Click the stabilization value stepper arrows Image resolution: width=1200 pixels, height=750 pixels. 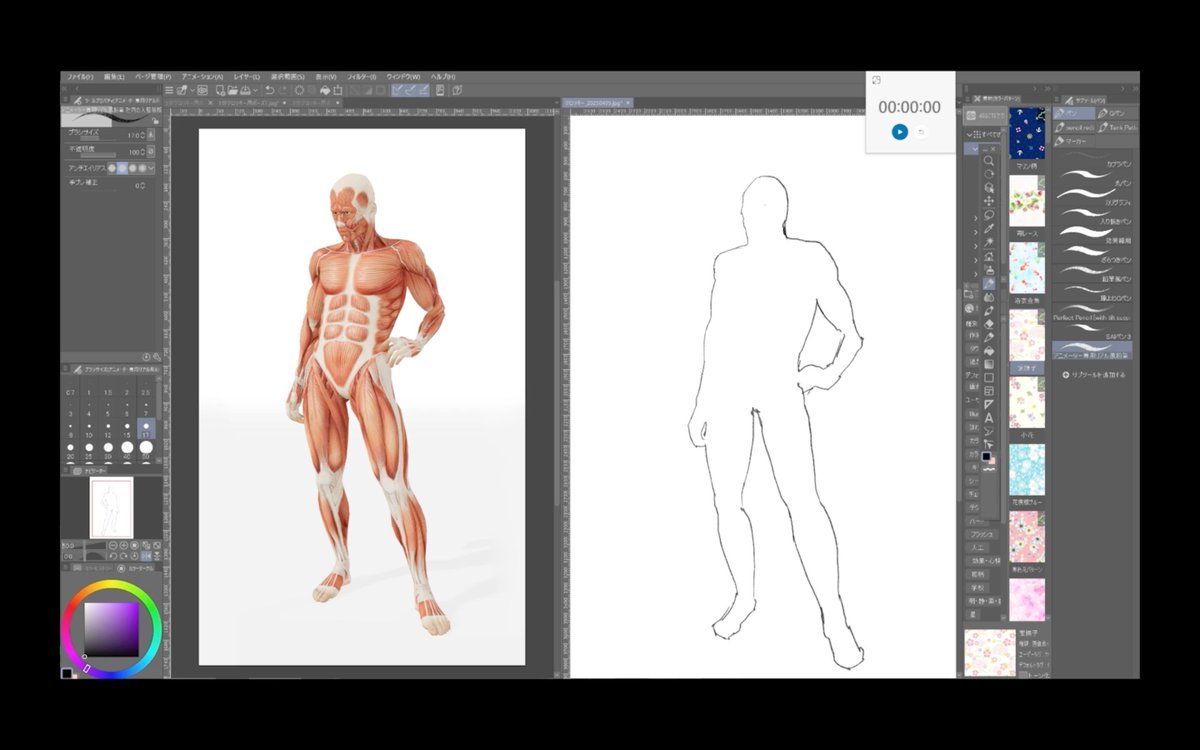(143, 186)
